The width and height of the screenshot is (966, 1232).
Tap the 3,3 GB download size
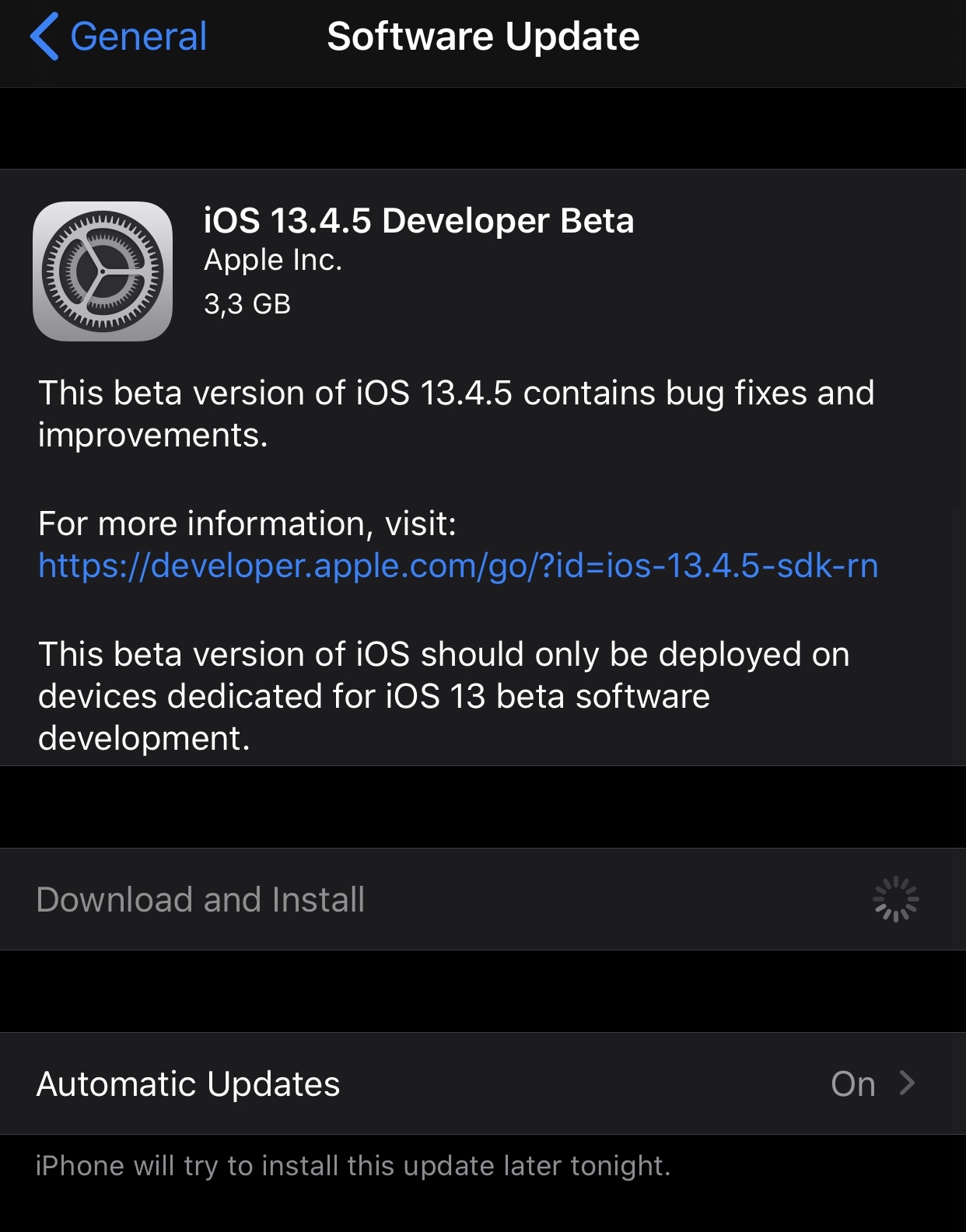(247, 303)
